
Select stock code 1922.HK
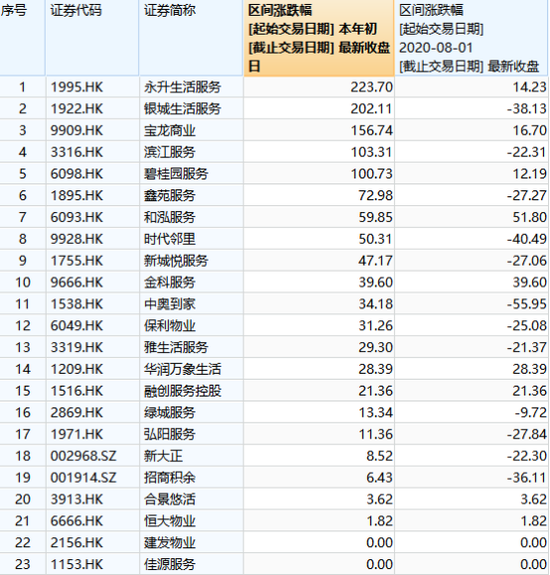coord(77,109)
